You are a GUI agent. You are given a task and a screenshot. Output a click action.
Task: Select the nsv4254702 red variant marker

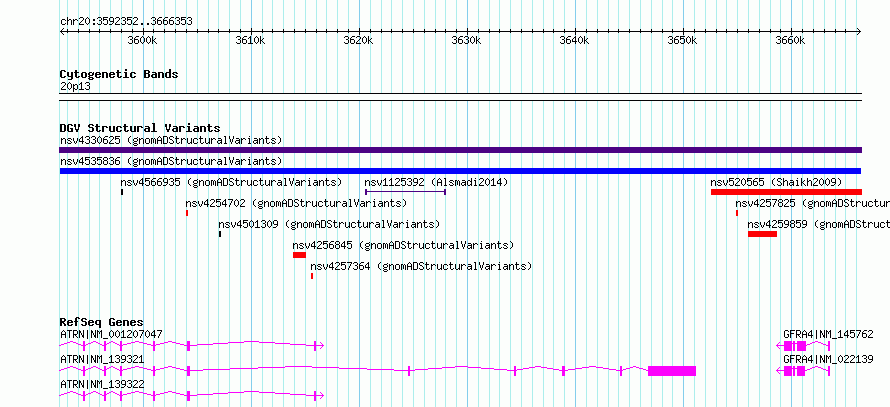coord(187,213)
